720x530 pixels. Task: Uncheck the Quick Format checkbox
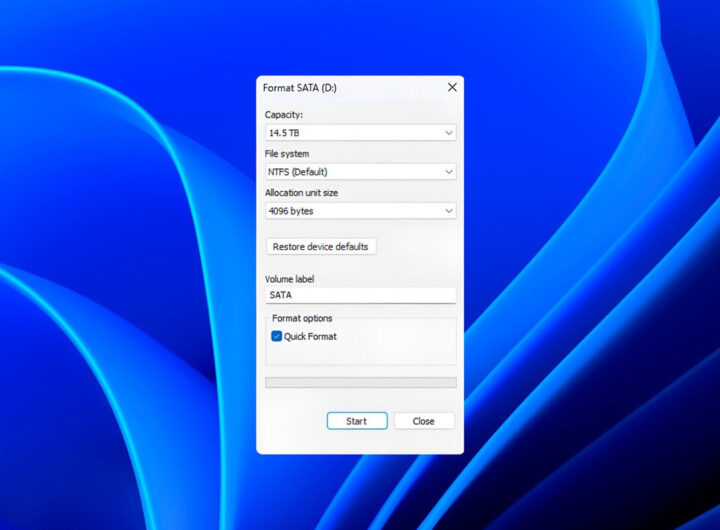[276, 337]
